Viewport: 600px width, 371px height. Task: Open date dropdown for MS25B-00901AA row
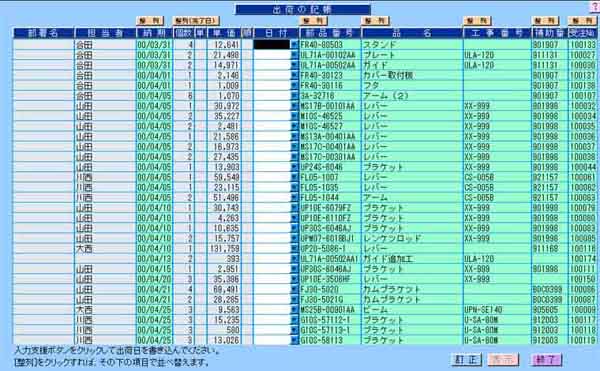pos(294,310)
